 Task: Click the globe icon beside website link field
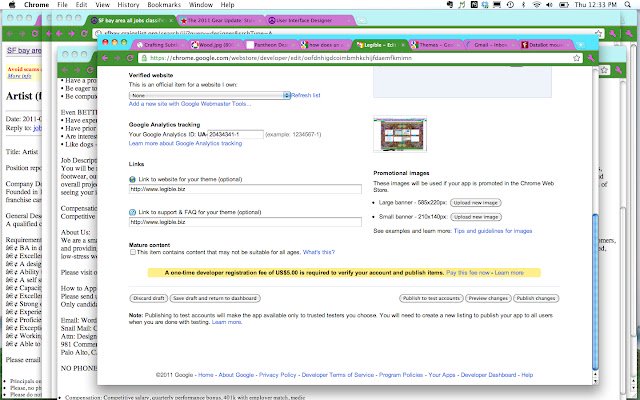(132, 179)
